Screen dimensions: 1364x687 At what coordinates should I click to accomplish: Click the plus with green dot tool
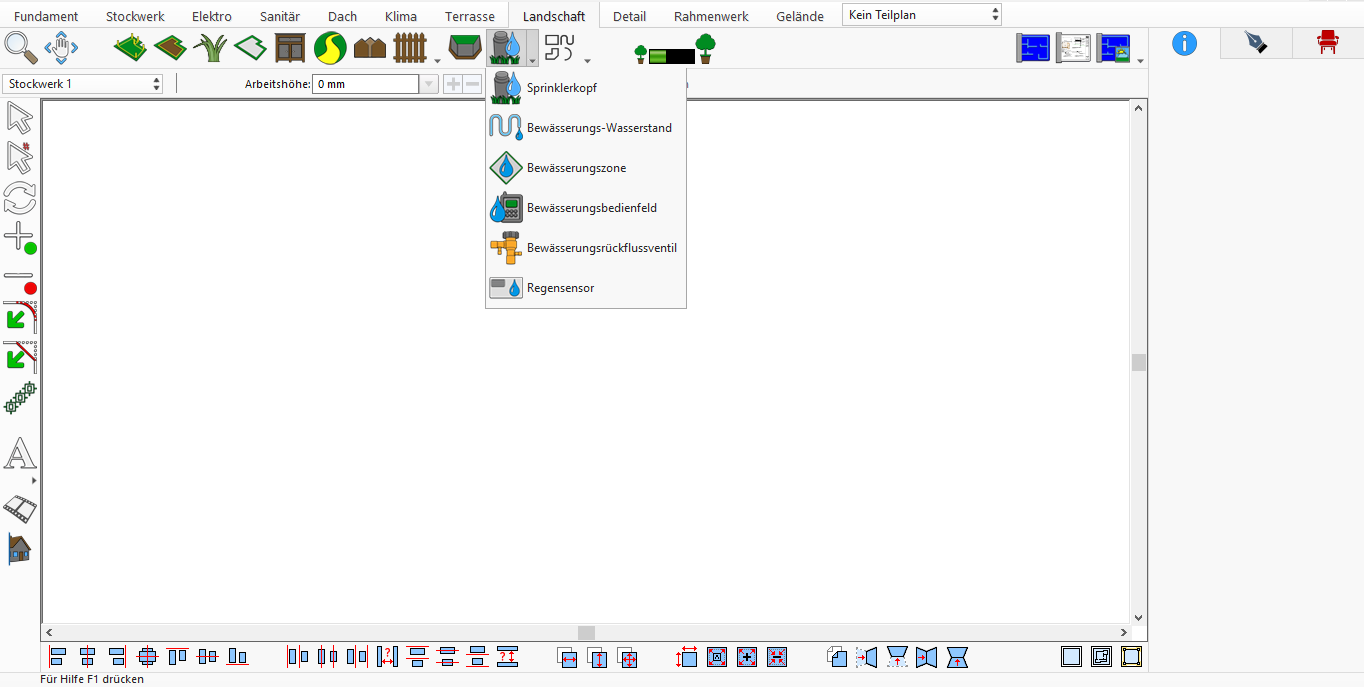click(x=20, y=238)
